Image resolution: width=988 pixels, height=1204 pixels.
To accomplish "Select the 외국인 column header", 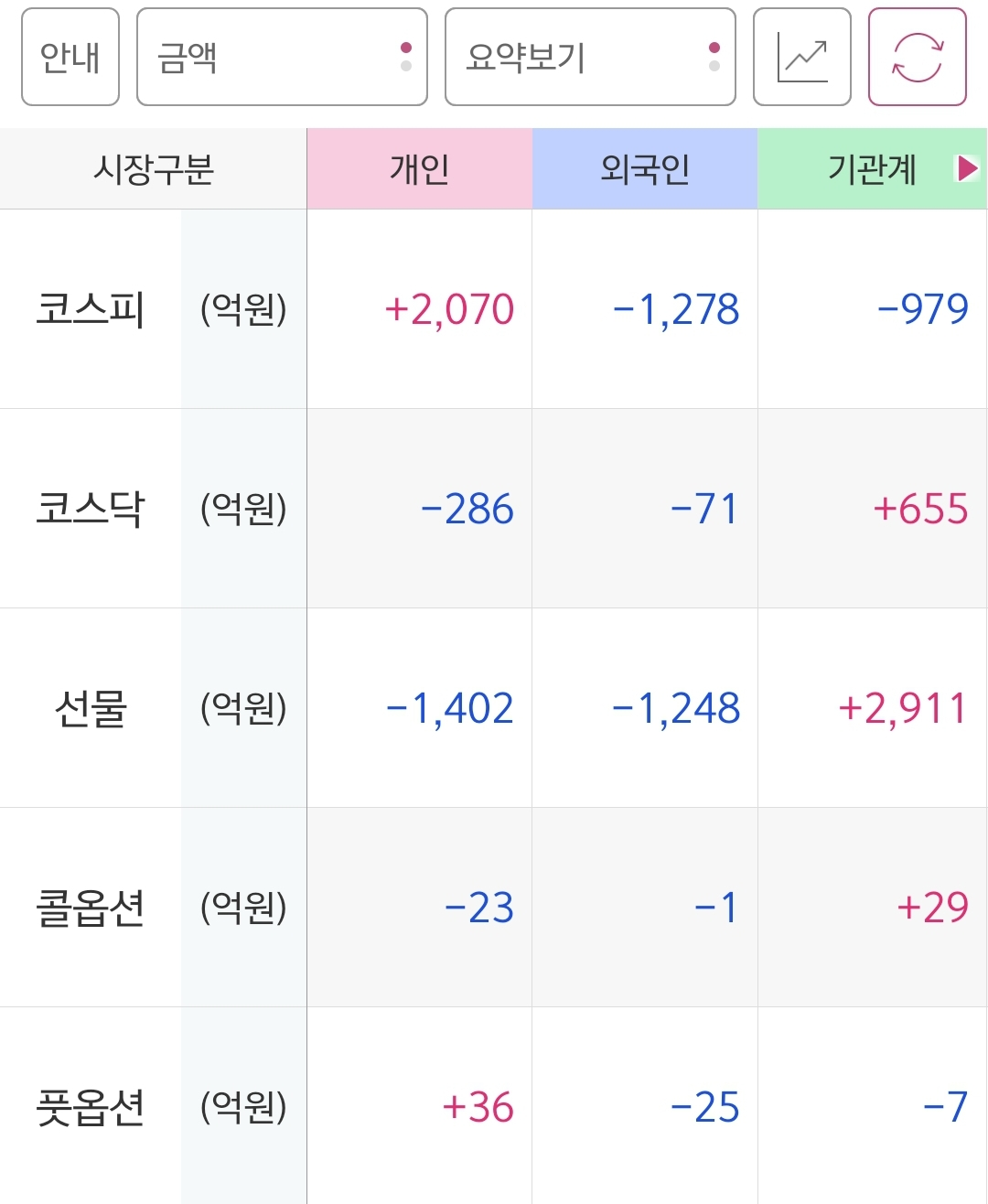I will (645, 168).
